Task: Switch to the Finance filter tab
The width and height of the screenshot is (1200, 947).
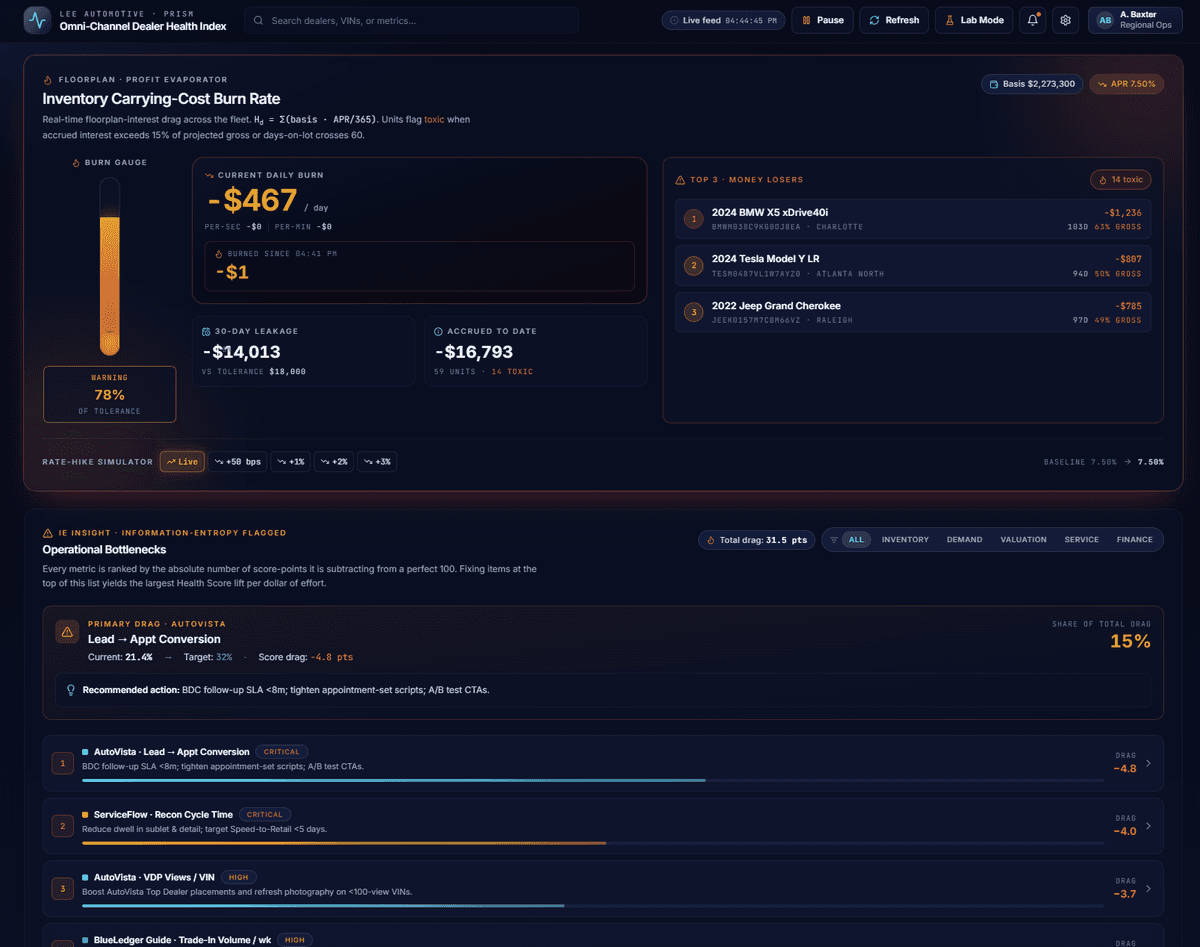Action: pos(1134,540)
